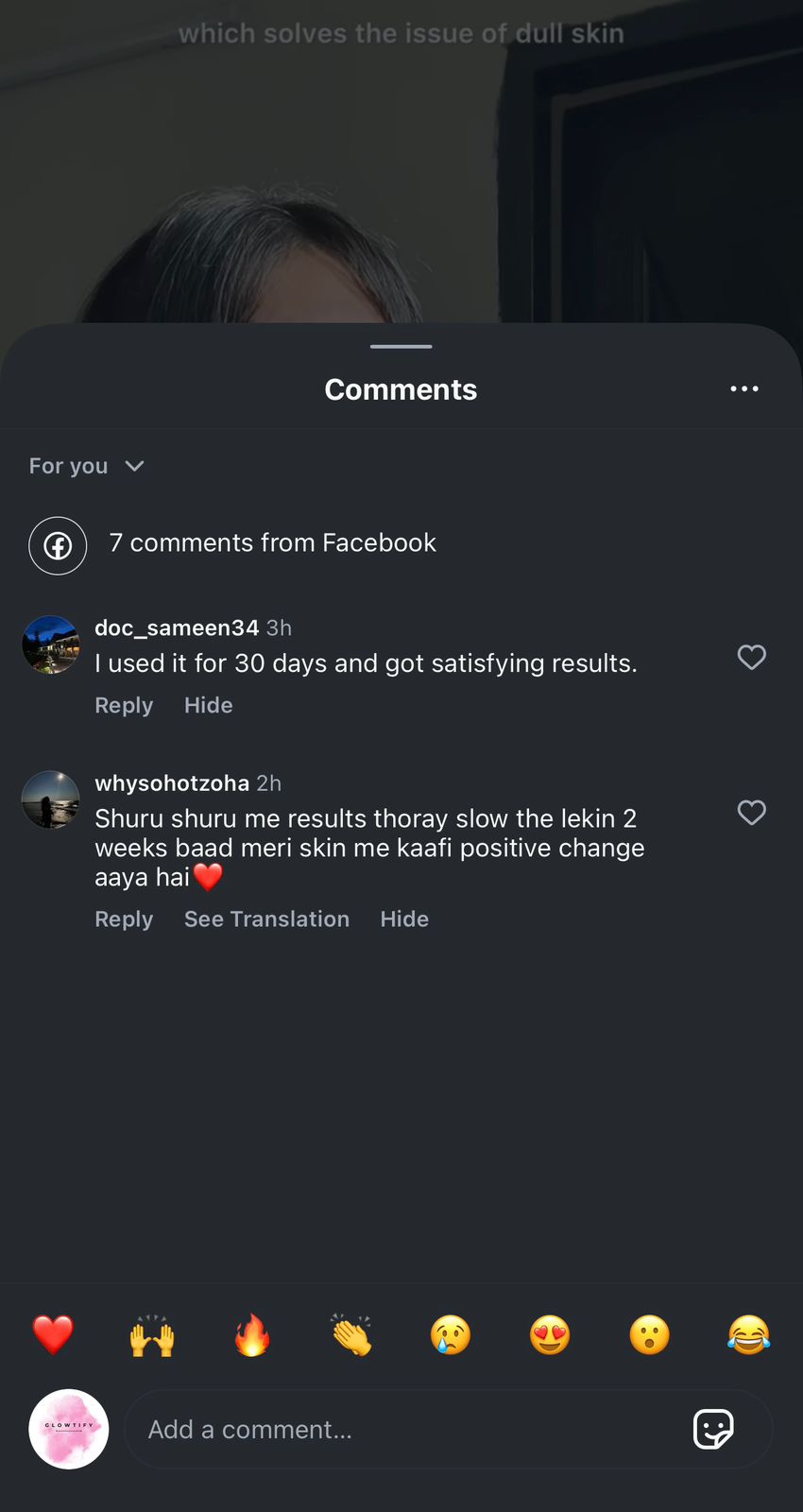
Task: Expand the For you sorting dropdown
Action: (86, 466)
